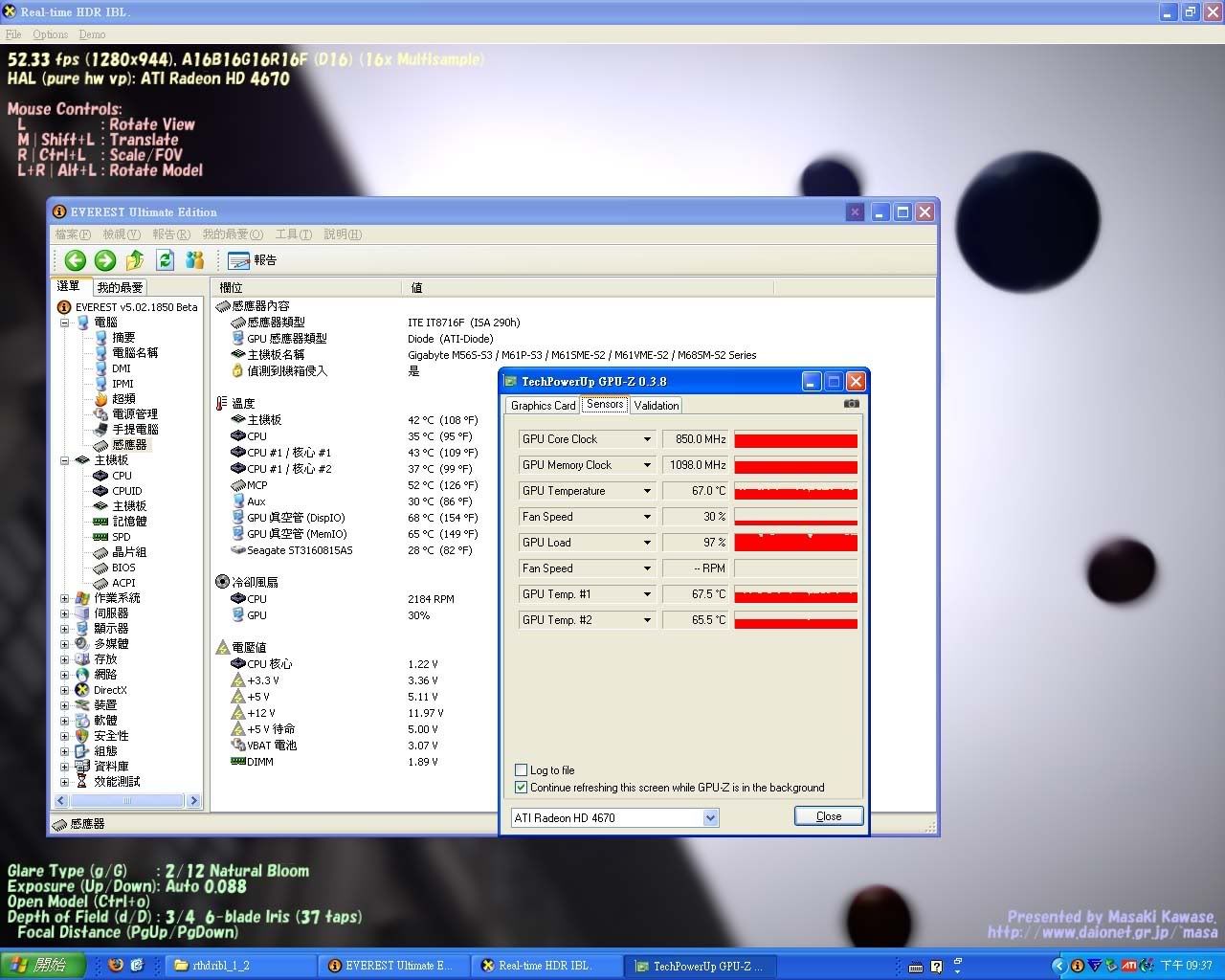The image size is (1225, 980).
Task: Open the GPU Load dropdown
Action: (x=647, y=543)
